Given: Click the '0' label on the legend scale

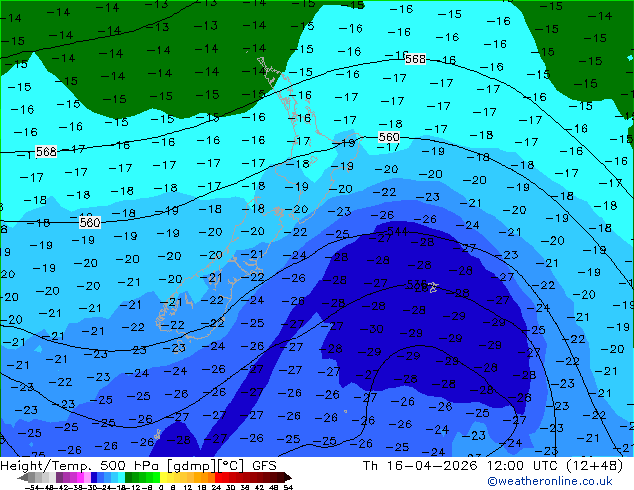Looking at the screenshot, I should pyautogui.click(x=161, y=487).
